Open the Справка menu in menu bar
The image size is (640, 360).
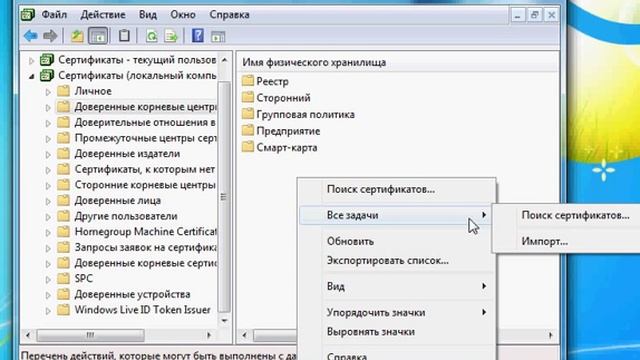coord(229,15)
